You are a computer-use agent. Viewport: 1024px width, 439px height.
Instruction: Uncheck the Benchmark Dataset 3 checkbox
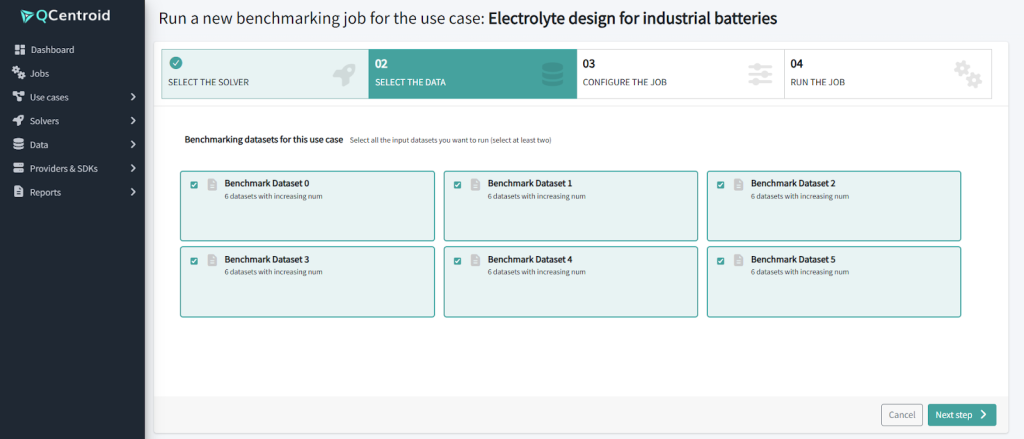(194, 261)
